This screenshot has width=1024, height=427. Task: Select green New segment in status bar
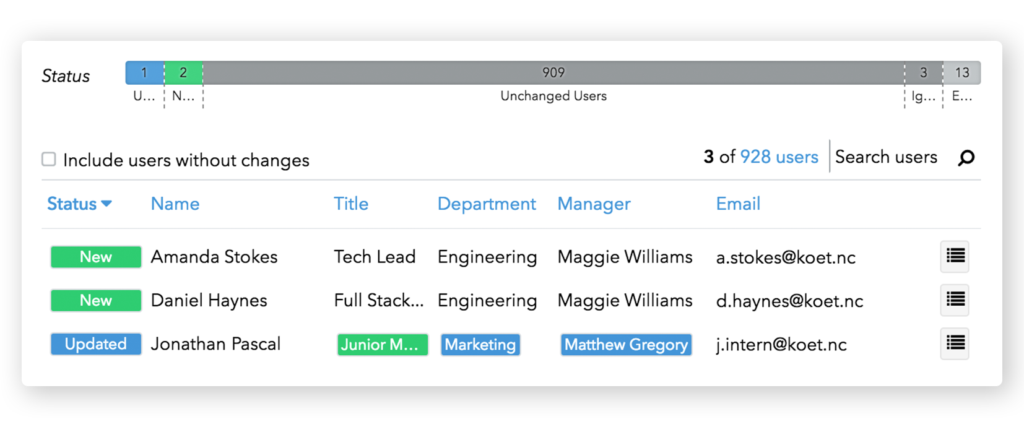[184, 72]
